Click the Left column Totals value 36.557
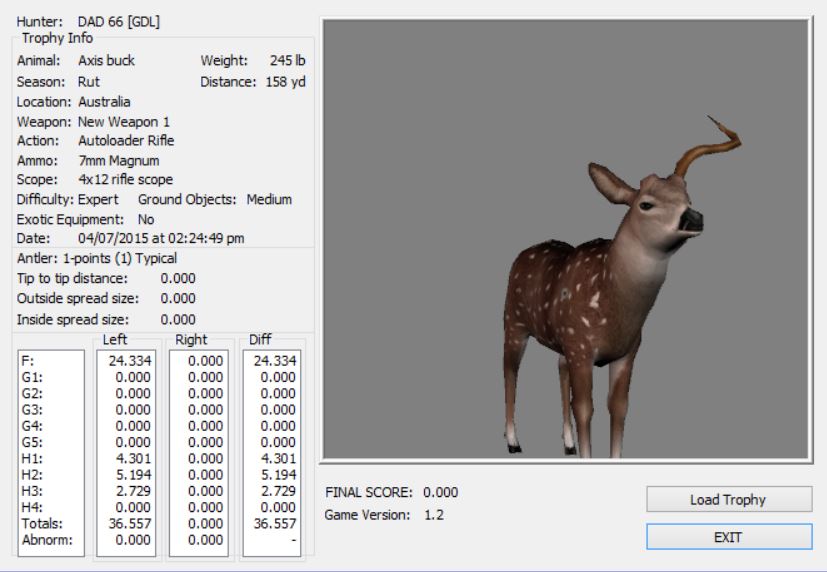827x572 pixels. pos(130,523)
